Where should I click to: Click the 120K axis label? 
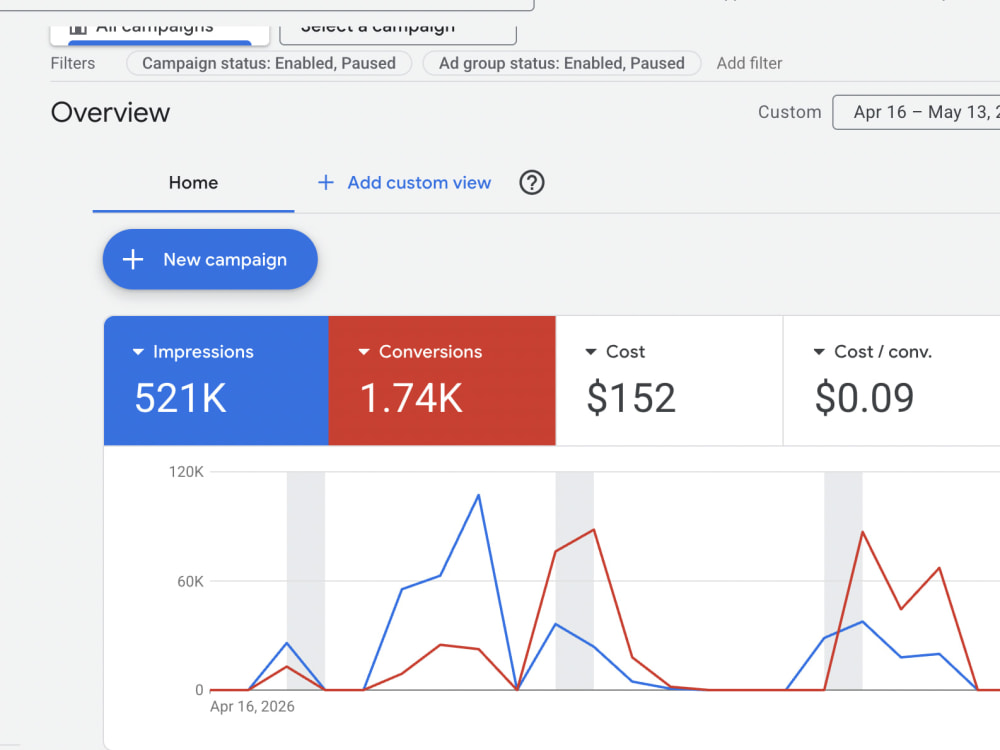tap(186, 472)
